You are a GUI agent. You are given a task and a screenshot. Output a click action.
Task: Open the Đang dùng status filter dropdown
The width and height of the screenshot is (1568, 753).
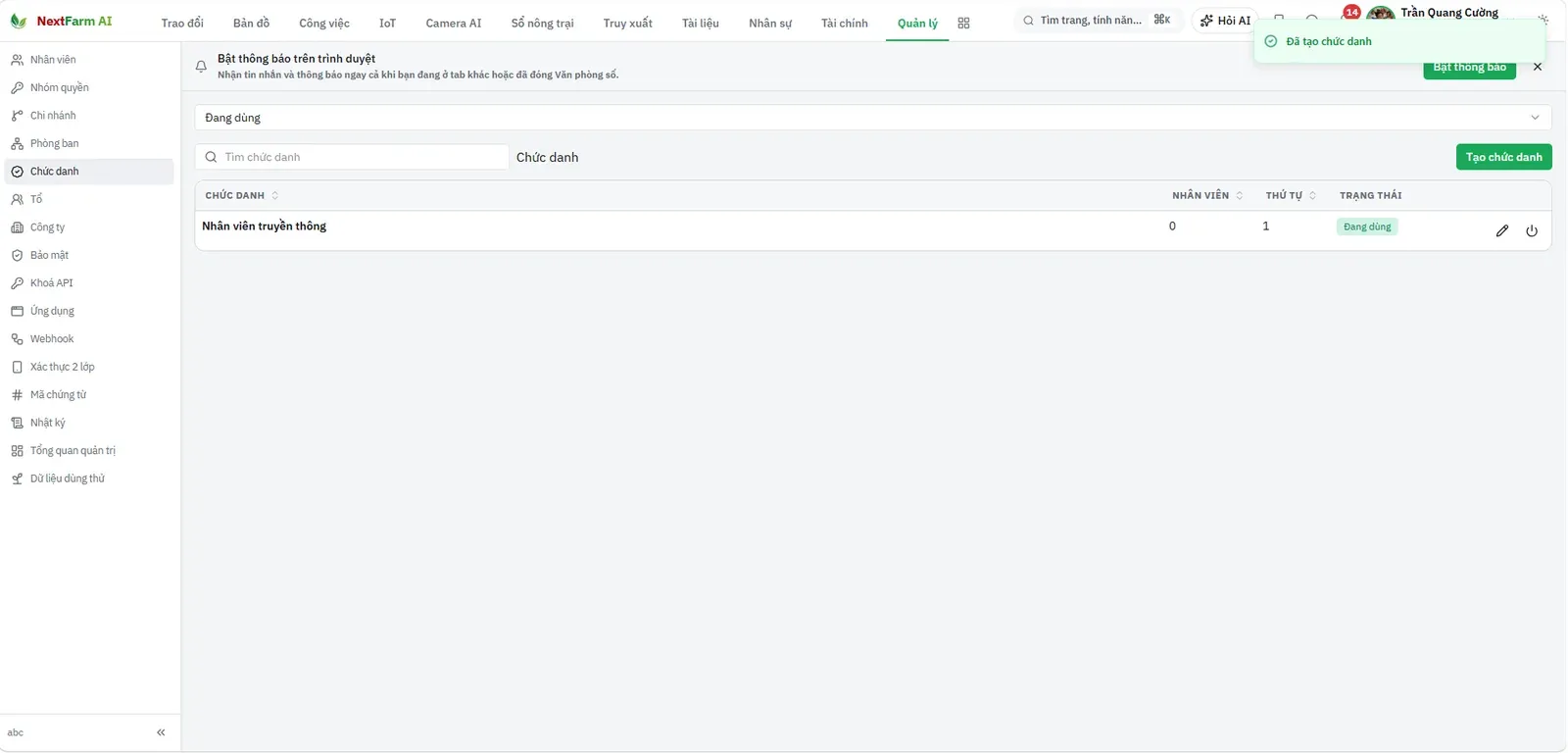click(x=872, y=118)
